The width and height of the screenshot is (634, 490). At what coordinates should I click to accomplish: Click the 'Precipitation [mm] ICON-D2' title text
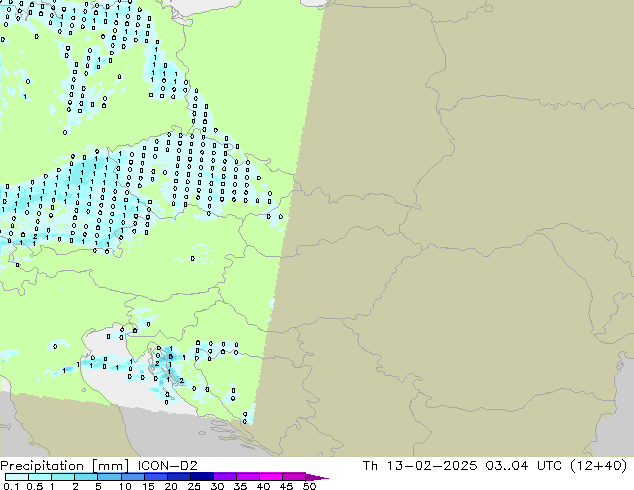click(99, 466)
